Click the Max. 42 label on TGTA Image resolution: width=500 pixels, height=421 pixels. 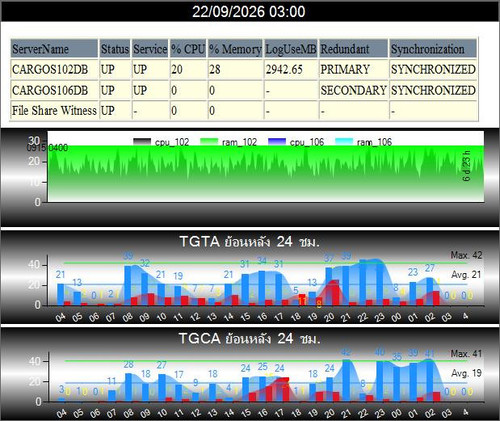[x=466, y=255]
